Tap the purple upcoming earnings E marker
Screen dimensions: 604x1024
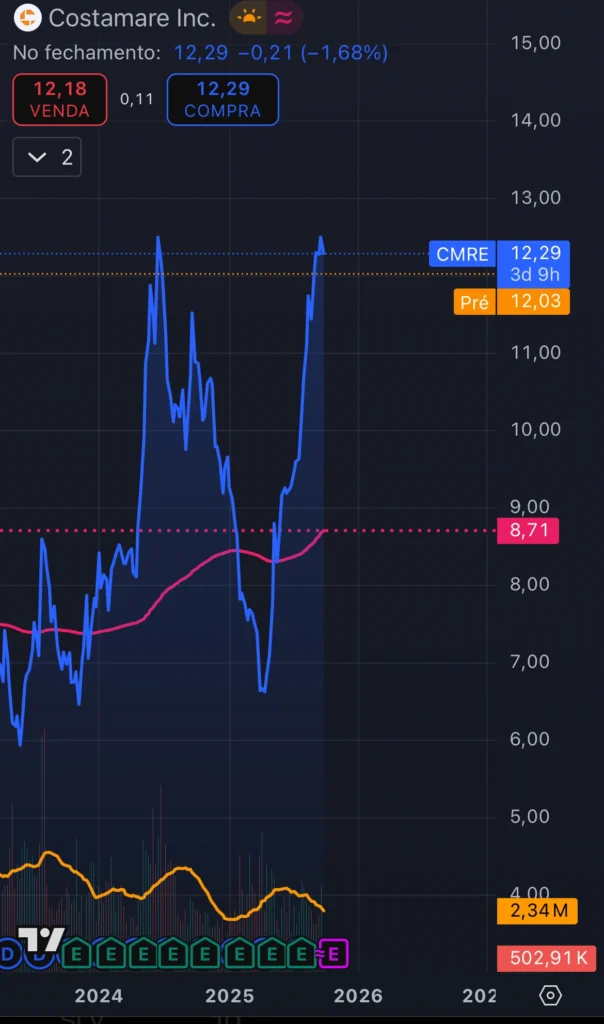click(x=334, y=954)
